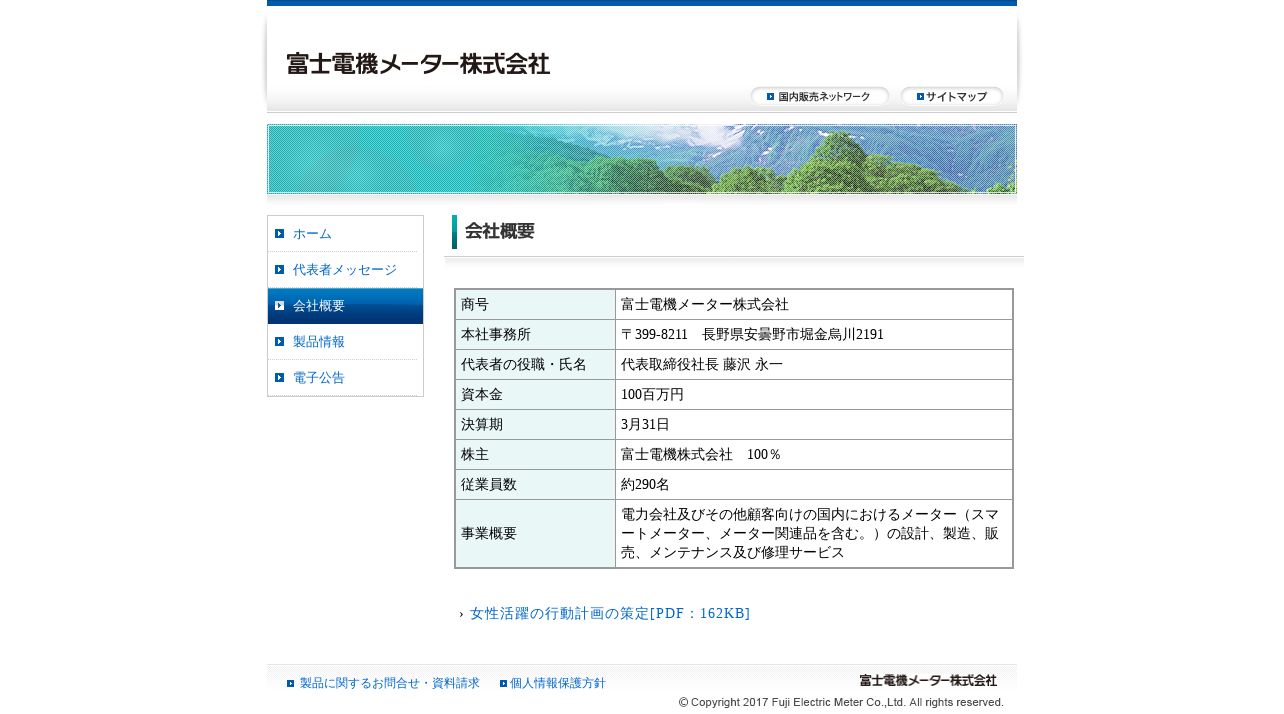
Task: Click the 資本金 table label
Action: point(535,395)
